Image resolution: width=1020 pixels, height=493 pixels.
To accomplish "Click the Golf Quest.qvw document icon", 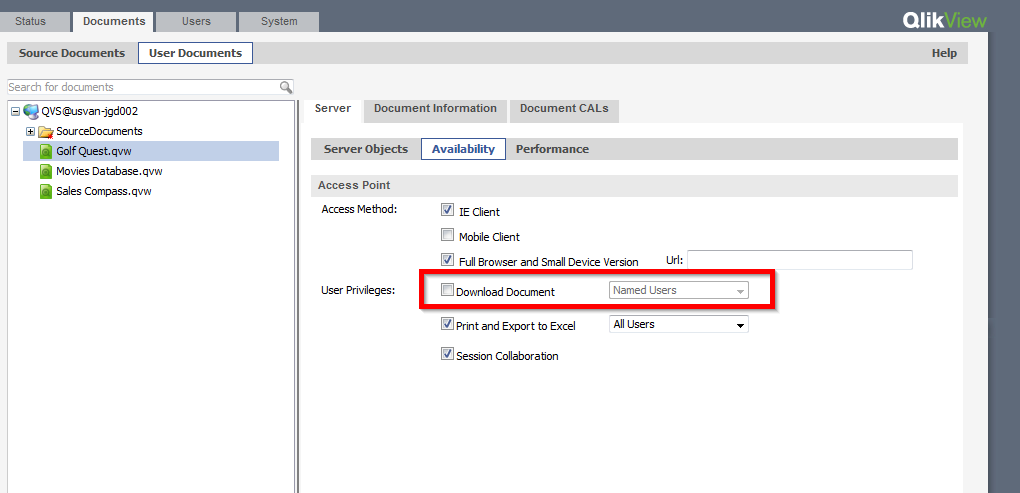I will pos(46,152).
